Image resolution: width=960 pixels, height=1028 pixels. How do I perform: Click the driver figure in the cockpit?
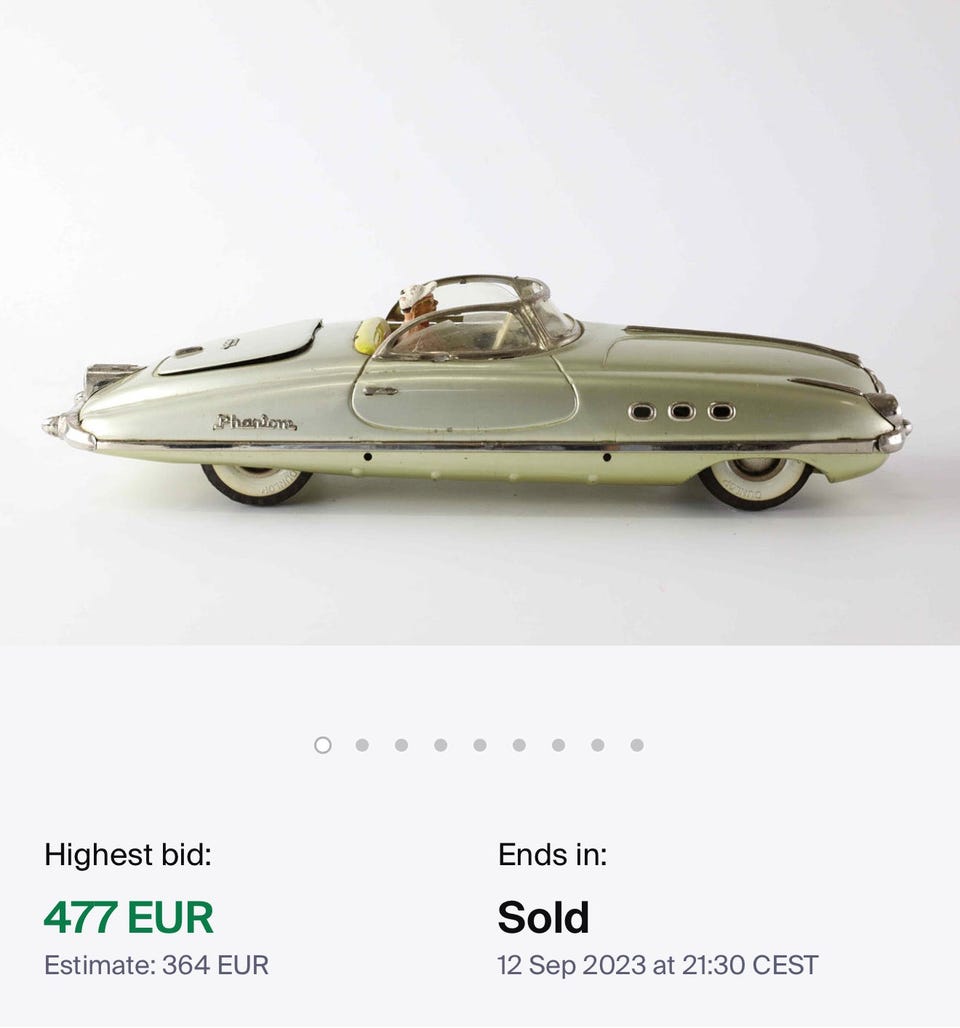(418, 307)
